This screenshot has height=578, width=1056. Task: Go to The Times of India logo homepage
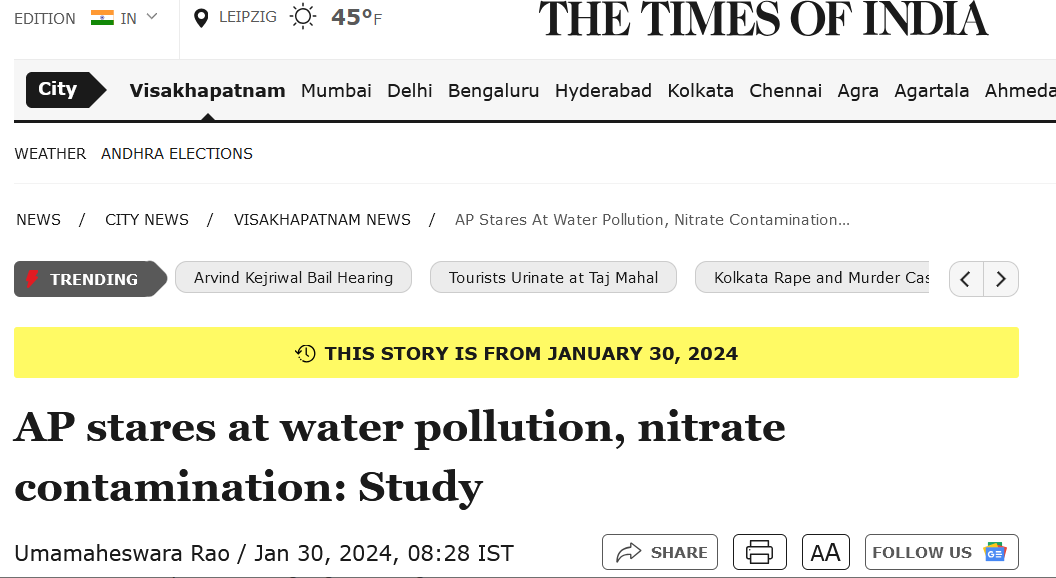click(763, 19)
